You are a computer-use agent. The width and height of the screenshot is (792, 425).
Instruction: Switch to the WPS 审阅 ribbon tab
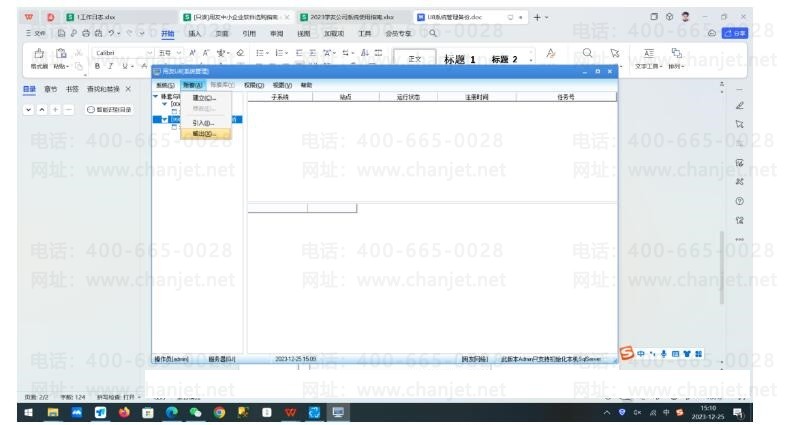(x=276, y=33)
